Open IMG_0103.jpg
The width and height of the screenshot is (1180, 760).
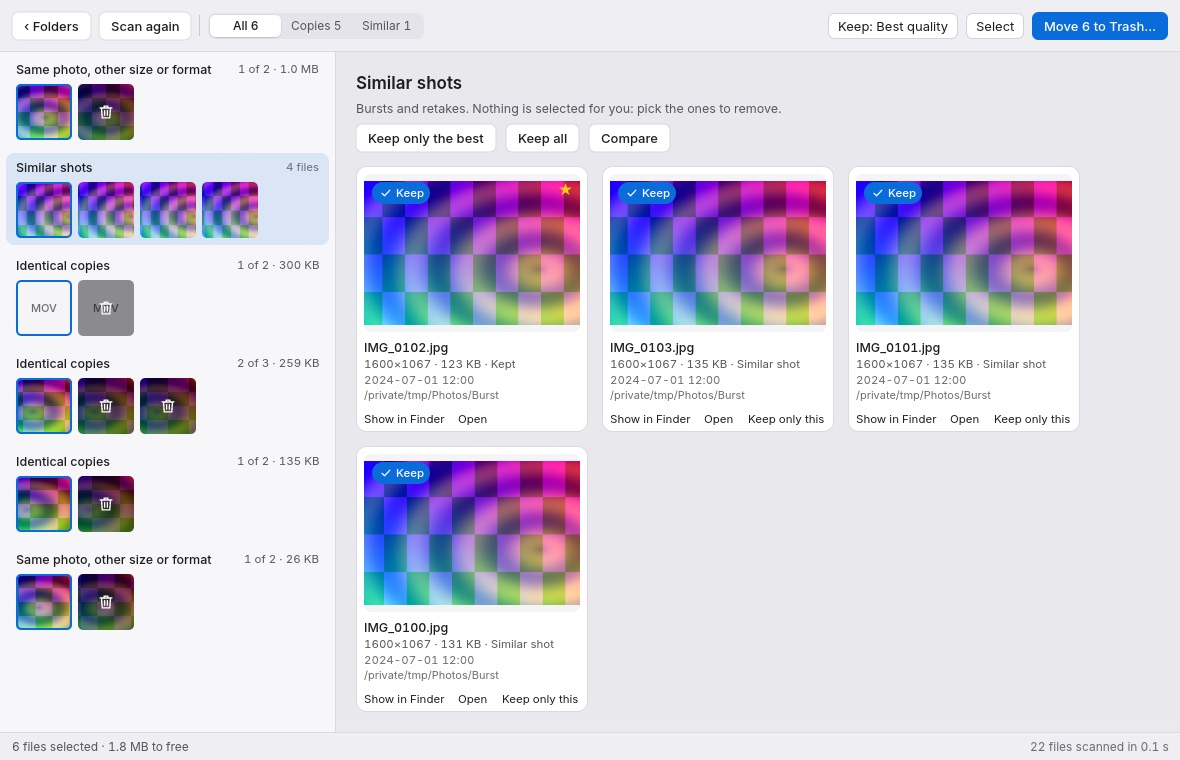click(719, 419)
